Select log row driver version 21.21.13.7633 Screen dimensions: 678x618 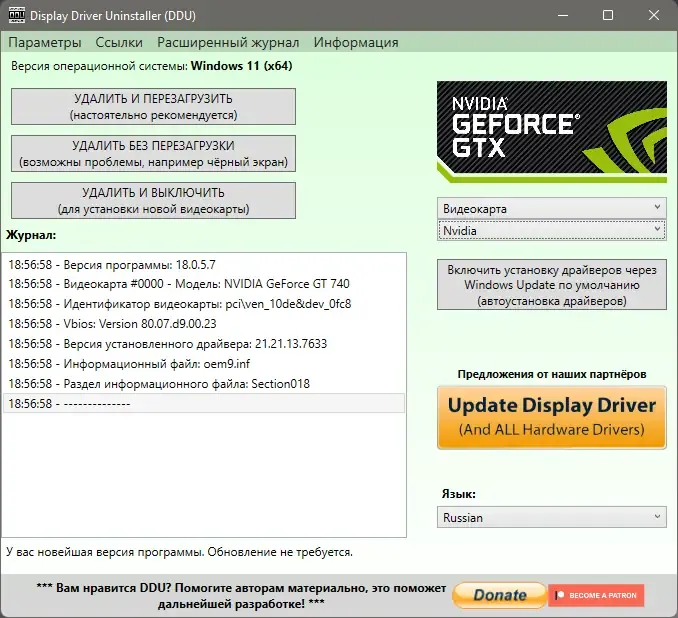pyautogui.click(x=204, y=344)
